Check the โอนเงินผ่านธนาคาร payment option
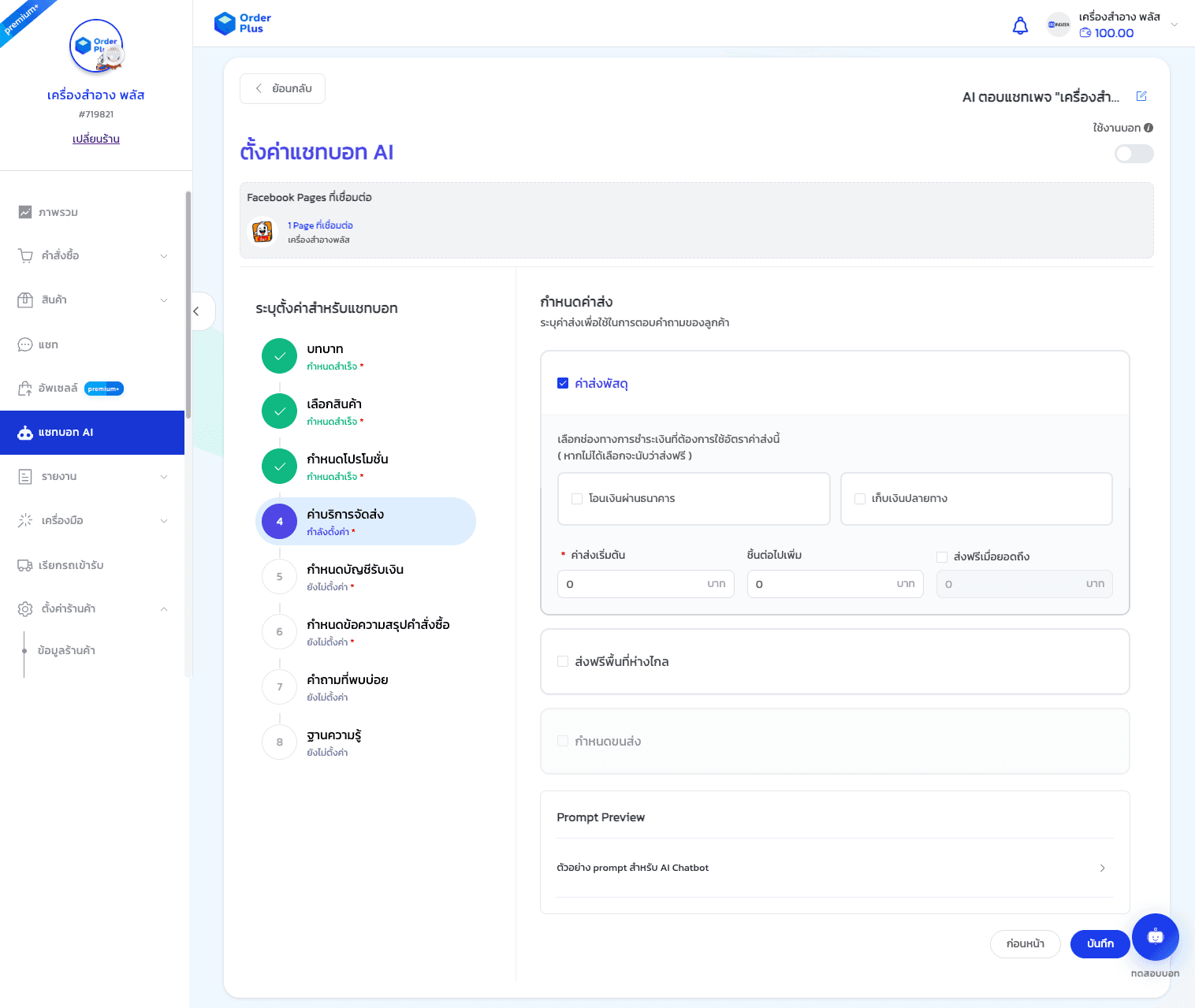The height and width of the screenshot is (1008, 1195). point(576,498)
